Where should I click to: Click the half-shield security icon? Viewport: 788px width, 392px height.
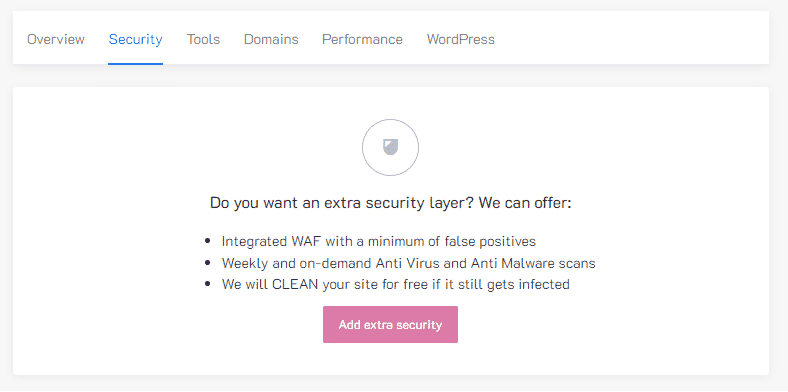390,147
